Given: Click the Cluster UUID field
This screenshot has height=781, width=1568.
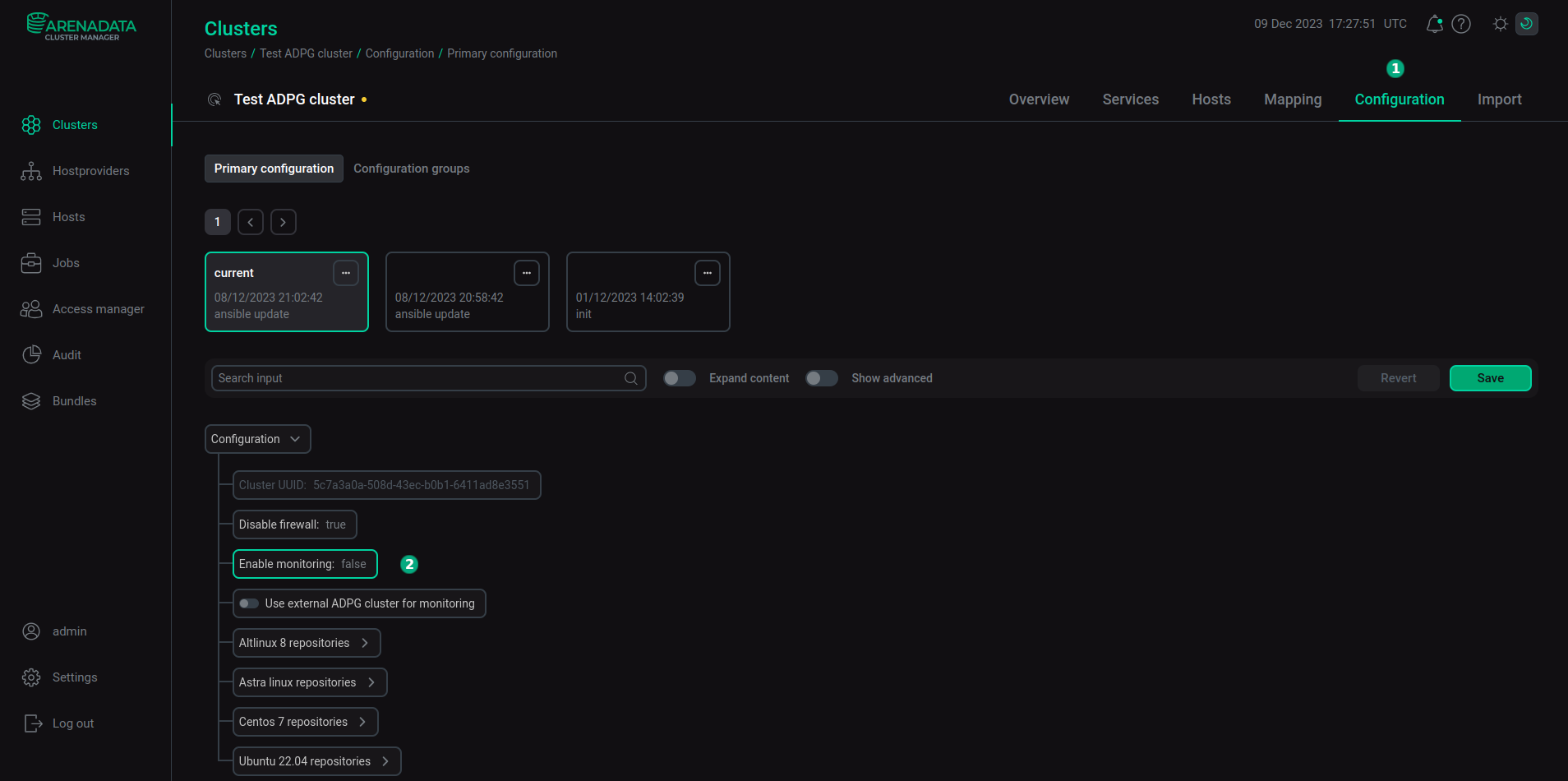Looking at the screenshot, I should [387, 485].
